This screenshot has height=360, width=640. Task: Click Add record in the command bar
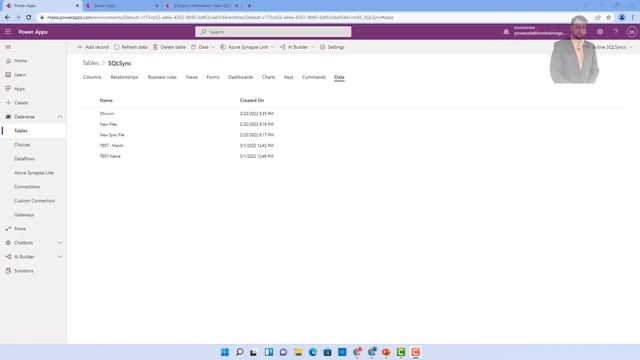pos(93,47)
